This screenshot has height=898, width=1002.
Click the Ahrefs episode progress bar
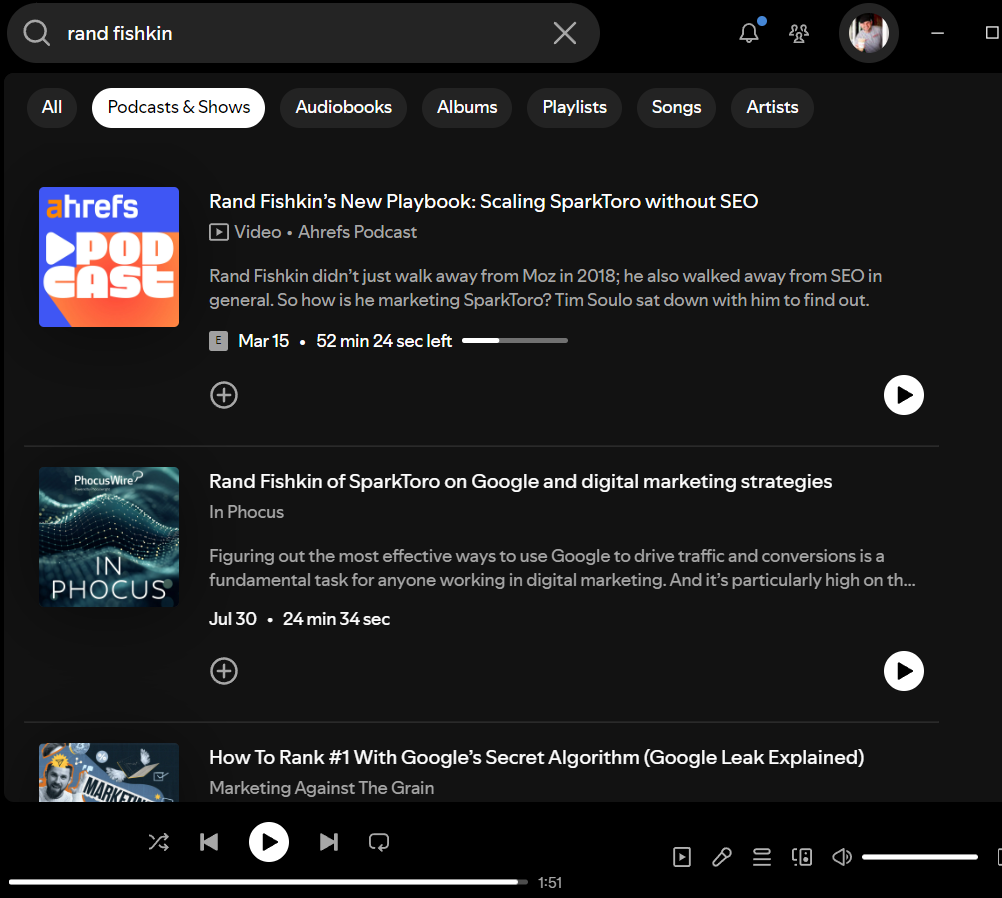(x=514, y=341)
